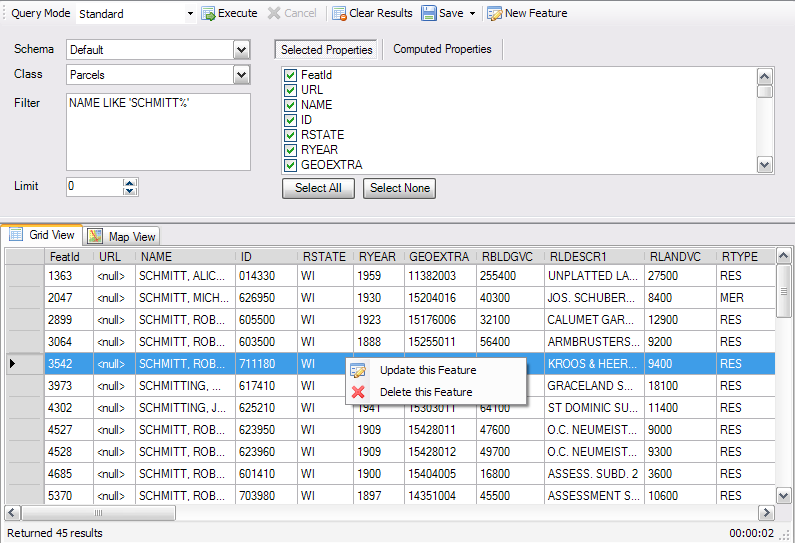Viewport: 795px width, 543px height.
Task: Open the Save dropdown arrow
Action: click(473, 14)
